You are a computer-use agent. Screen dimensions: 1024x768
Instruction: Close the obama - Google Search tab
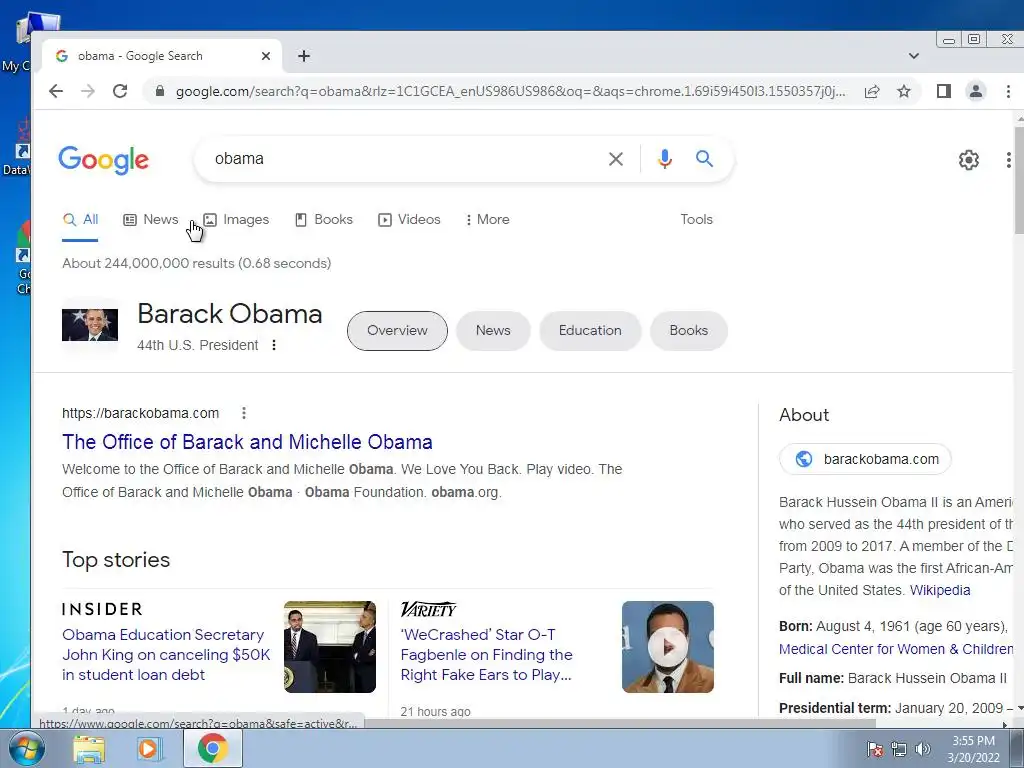click(266, 56)
